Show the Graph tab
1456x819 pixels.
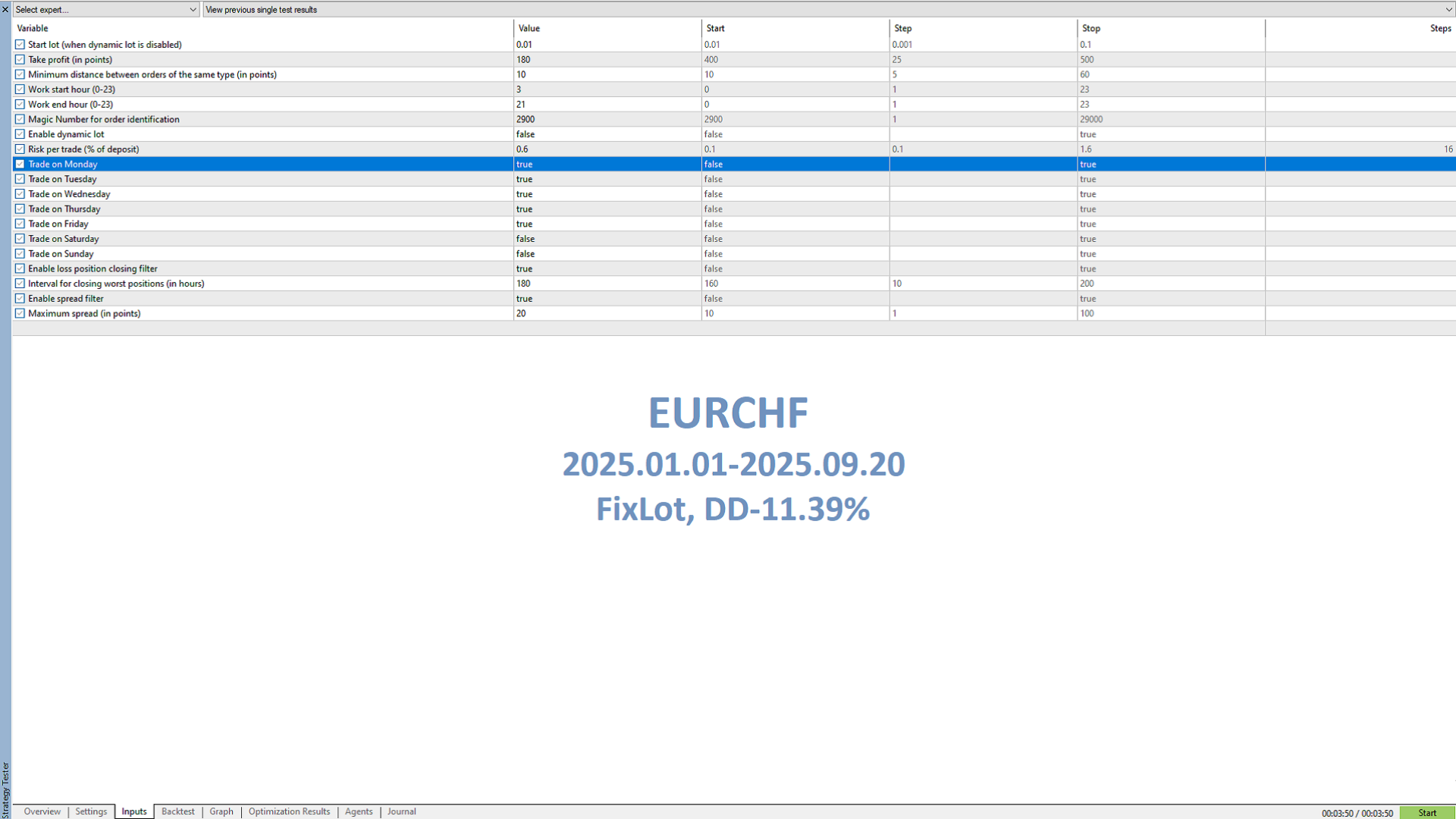pyautogui.click(x=221, y=811)
